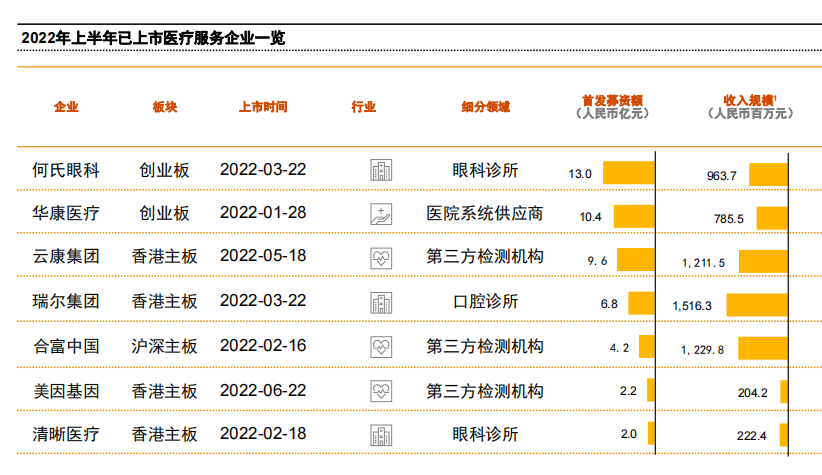This screenshot has height=475, width=822.
Task: Click listing date 2022-02-16
Action: (263, 346)
